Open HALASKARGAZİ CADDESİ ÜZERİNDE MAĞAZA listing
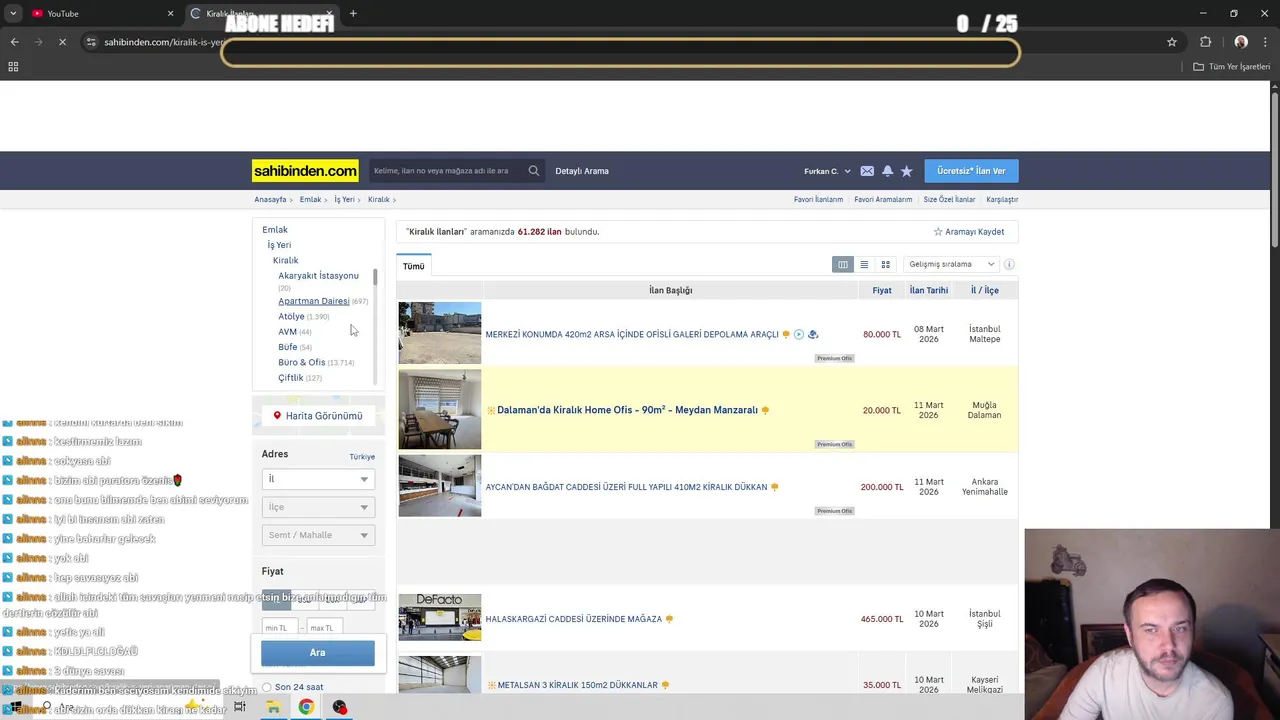1280x720 pixels. [574, 619]
